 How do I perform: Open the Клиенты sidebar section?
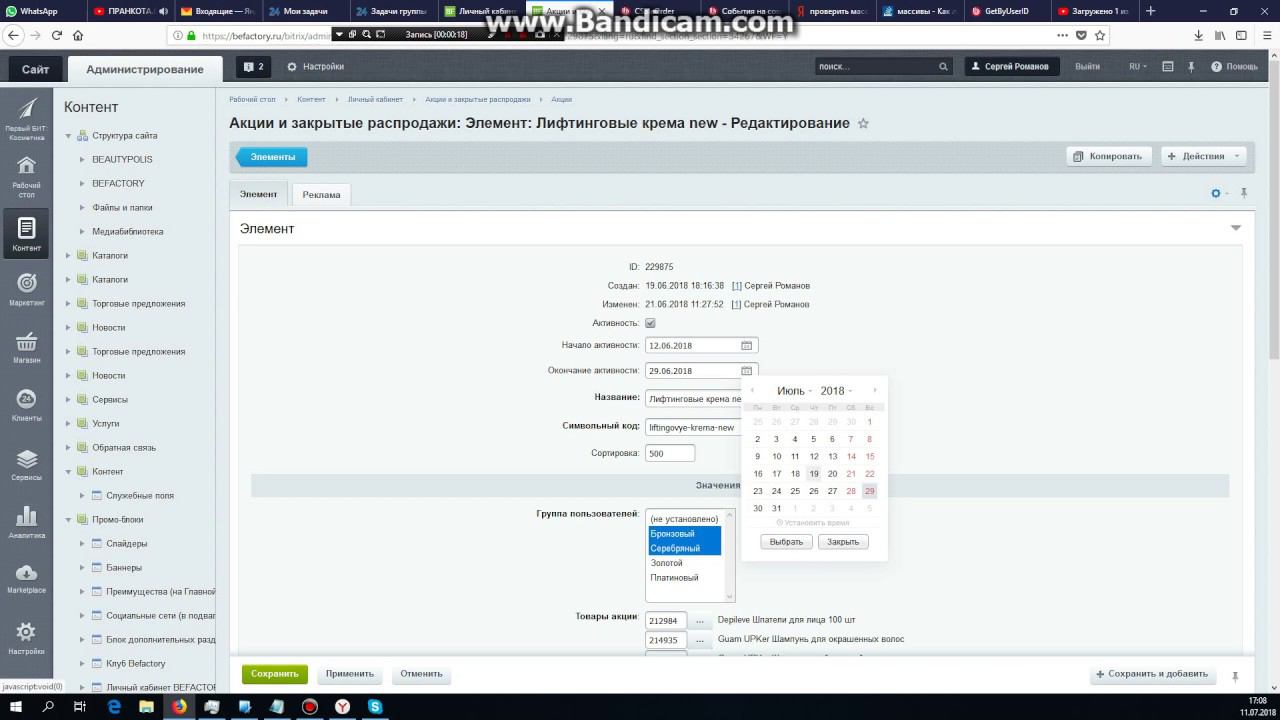[x=27, y=405]
